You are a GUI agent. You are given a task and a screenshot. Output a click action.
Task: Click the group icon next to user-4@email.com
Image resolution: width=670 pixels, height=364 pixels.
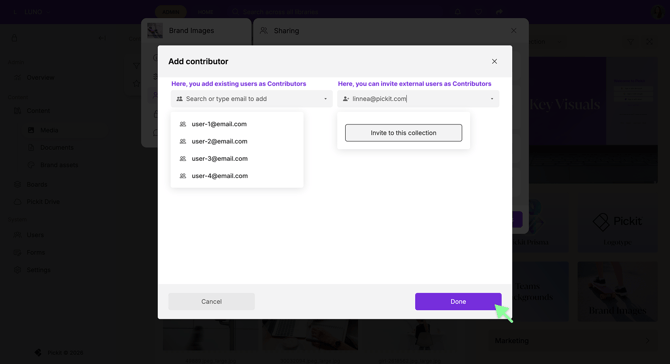tap(183, 176)
